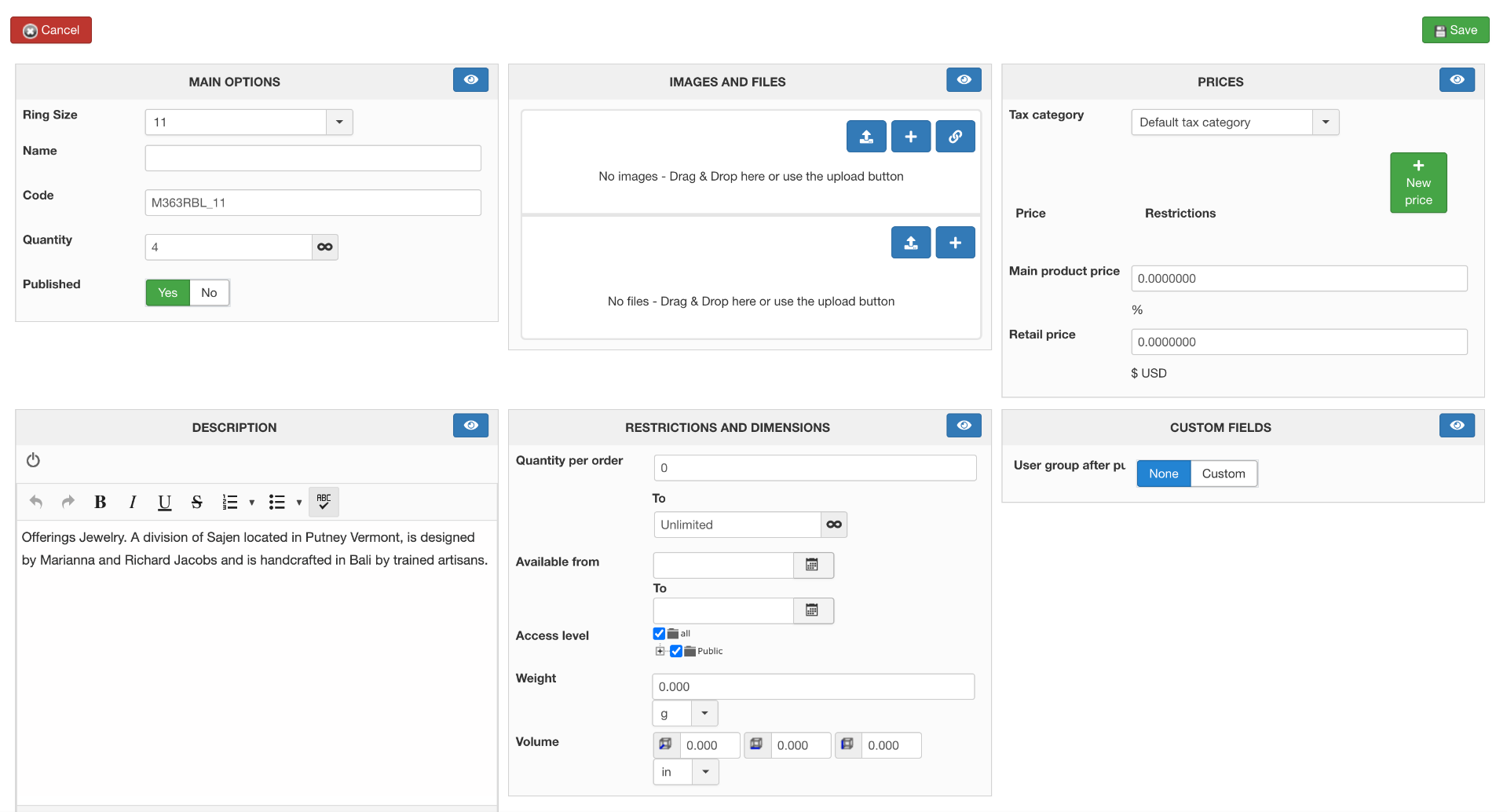Click the Strikethrough formatting icon

click(196, 502)
